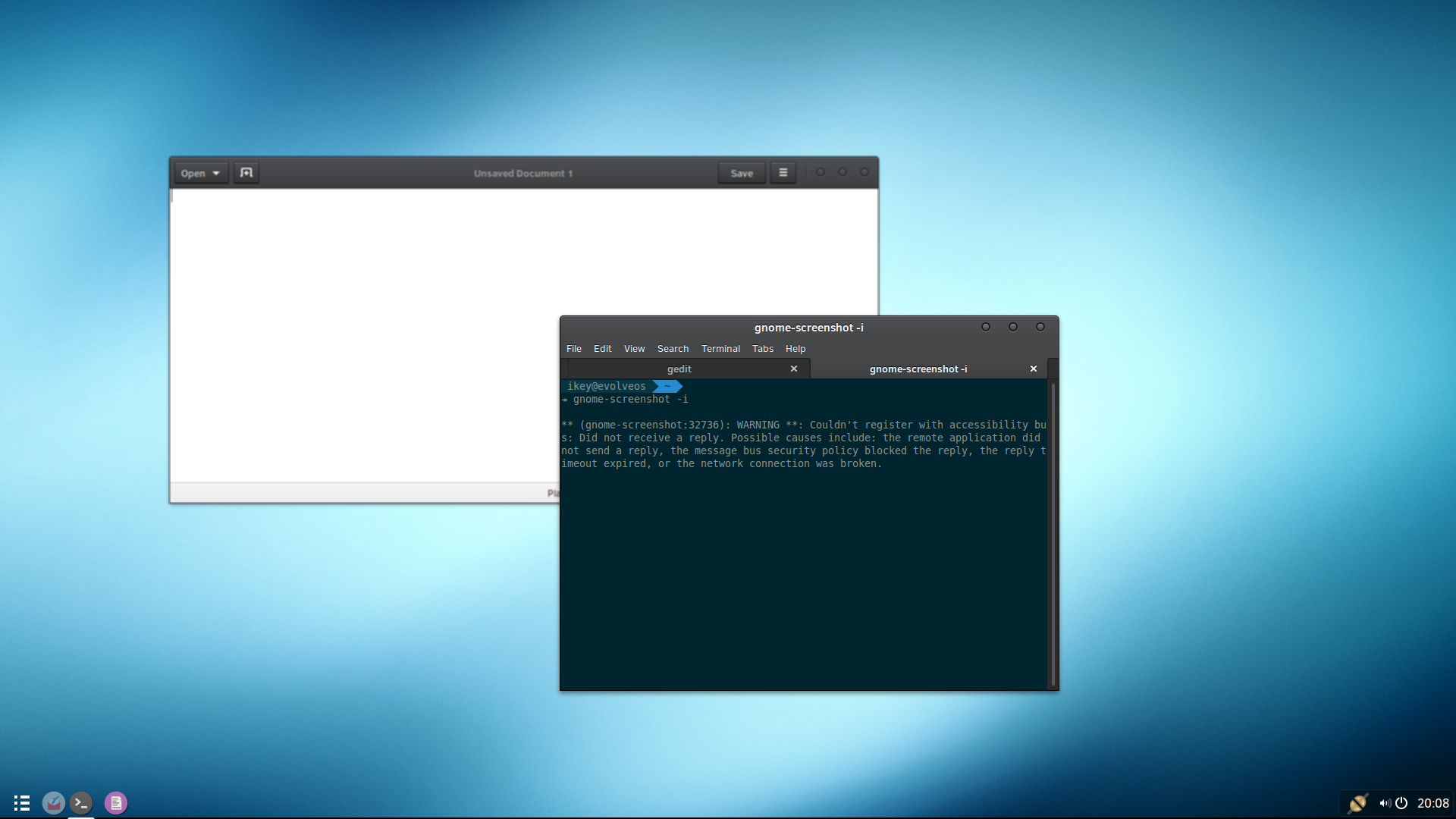Close the gedit terminal tab
Screen dimensions: 1456x819
pos(794,369)
